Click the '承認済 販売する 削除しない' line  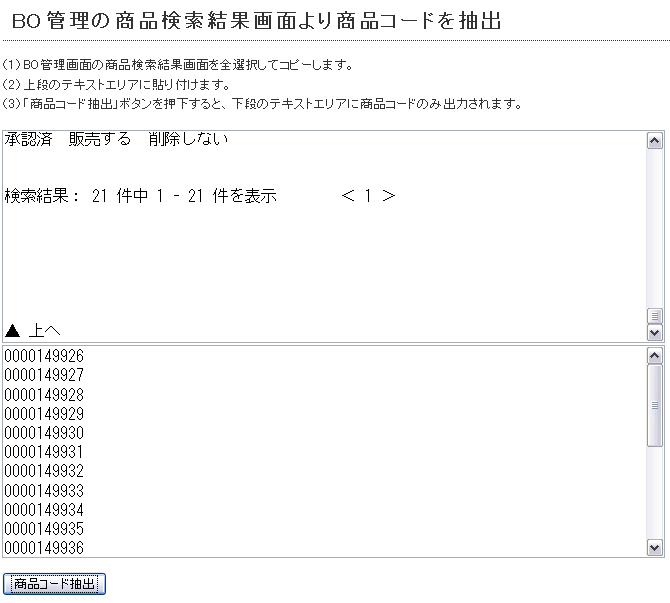(116, 139)
